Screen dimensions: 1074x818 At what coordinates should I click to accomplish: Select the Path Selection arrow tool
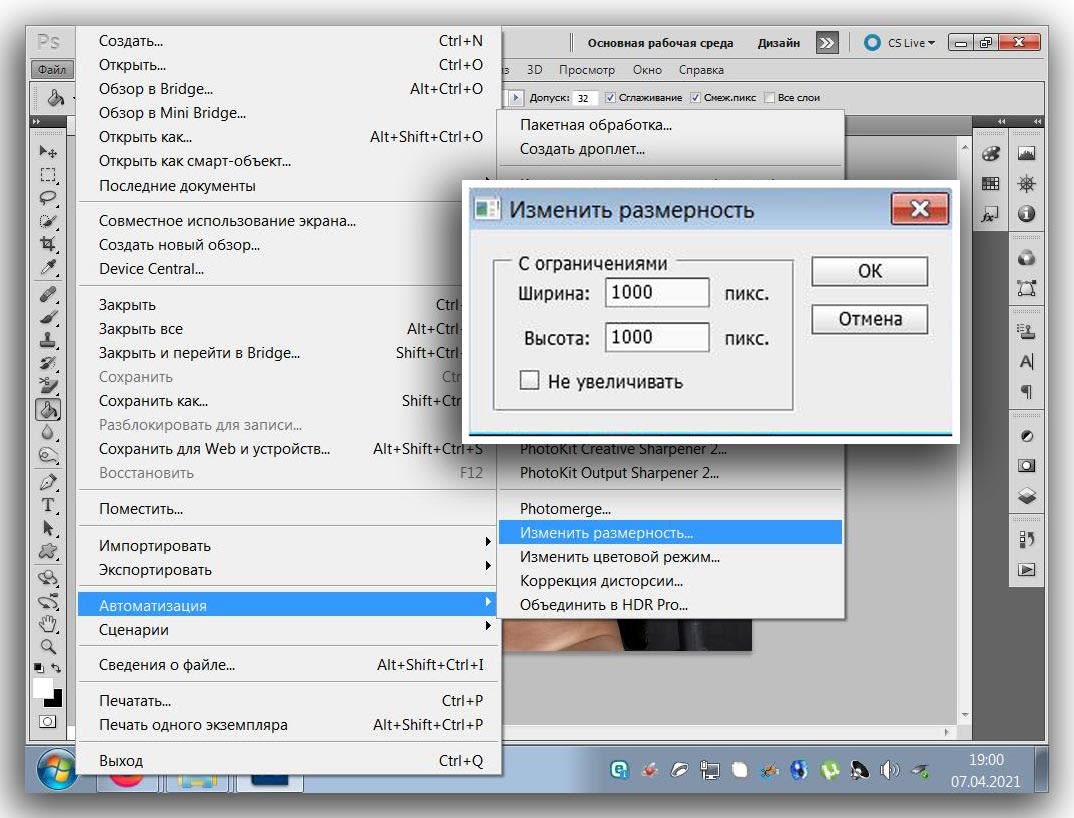pyautogui.click(x=47, y=528)
